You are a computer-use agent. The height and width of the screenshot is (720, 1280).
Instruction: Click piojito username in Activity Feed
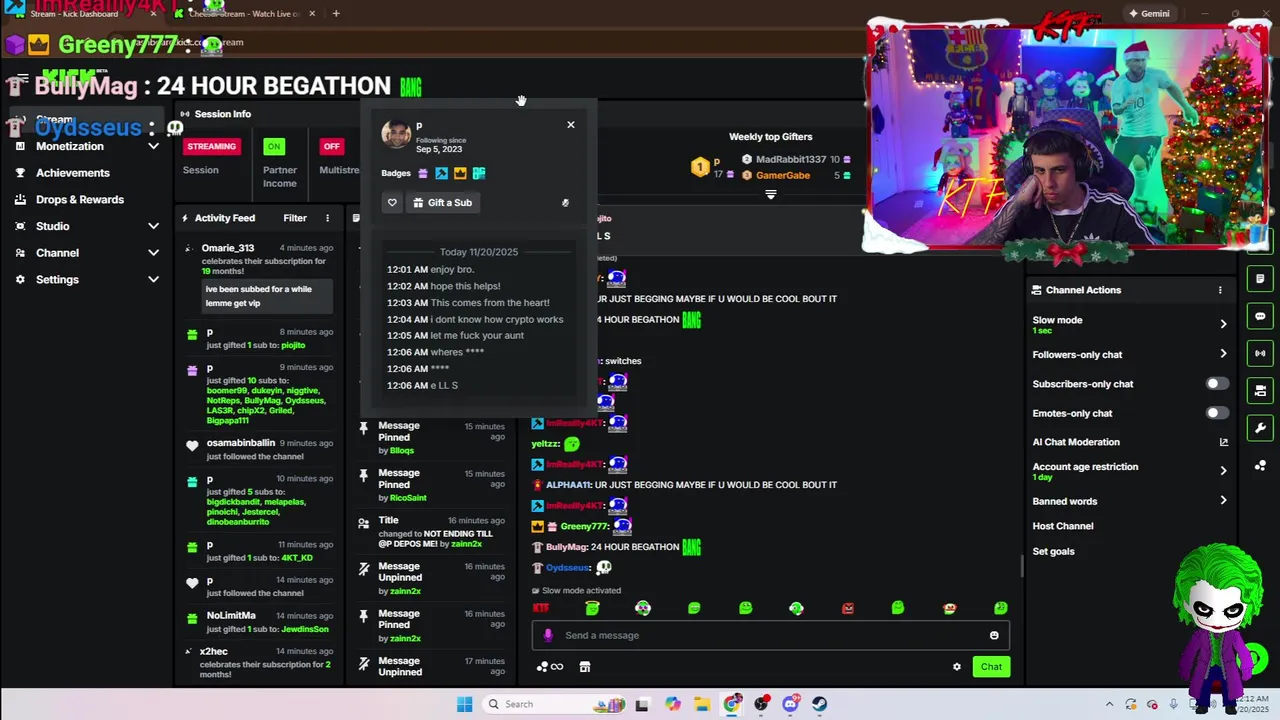click(x=293, y=345)
